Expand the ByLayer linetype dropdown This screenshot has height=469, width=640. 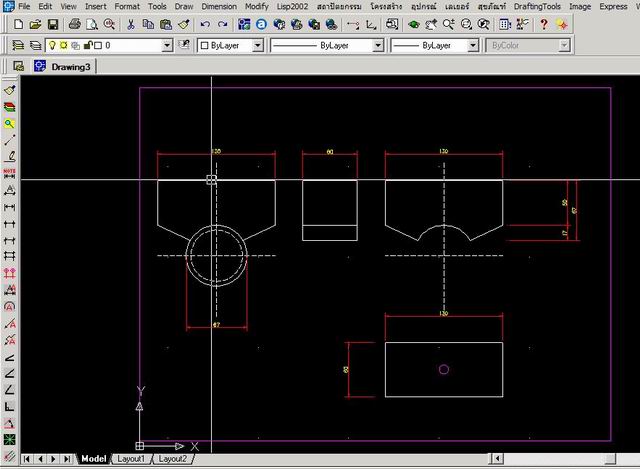[378, 46]
